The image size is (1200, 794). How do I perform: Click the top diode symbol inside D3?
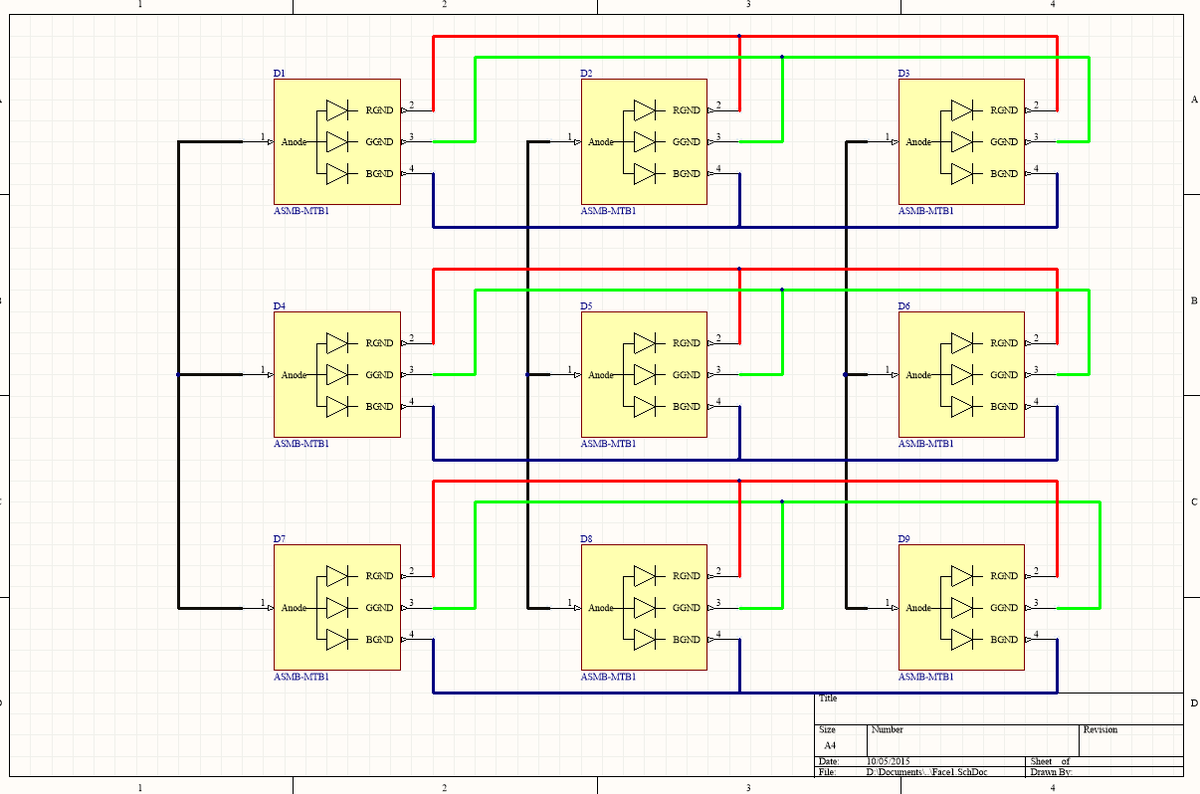962,109
